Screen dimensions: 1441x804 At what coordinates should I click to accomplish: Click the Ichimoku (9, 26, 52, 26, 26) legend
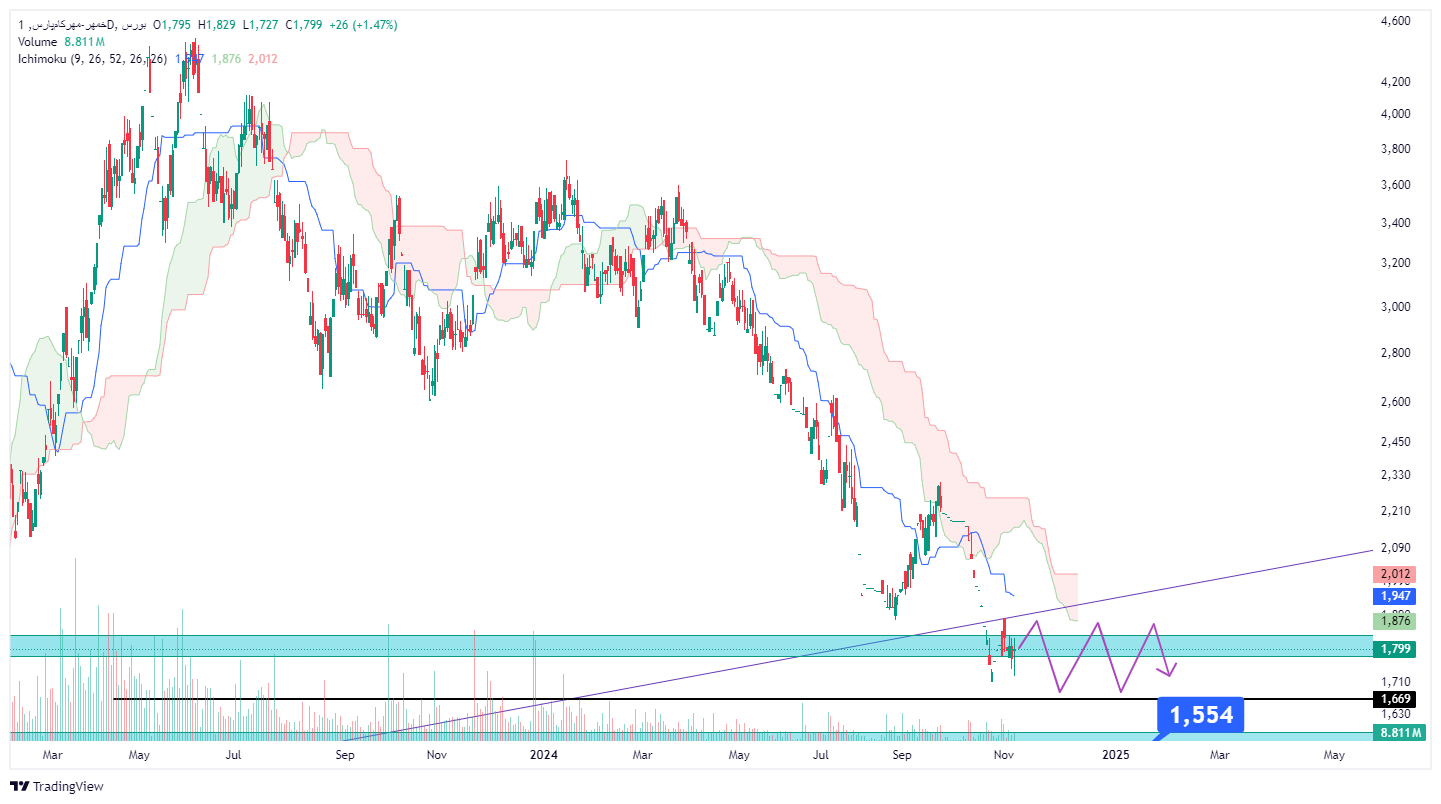(x=93, y=59)
